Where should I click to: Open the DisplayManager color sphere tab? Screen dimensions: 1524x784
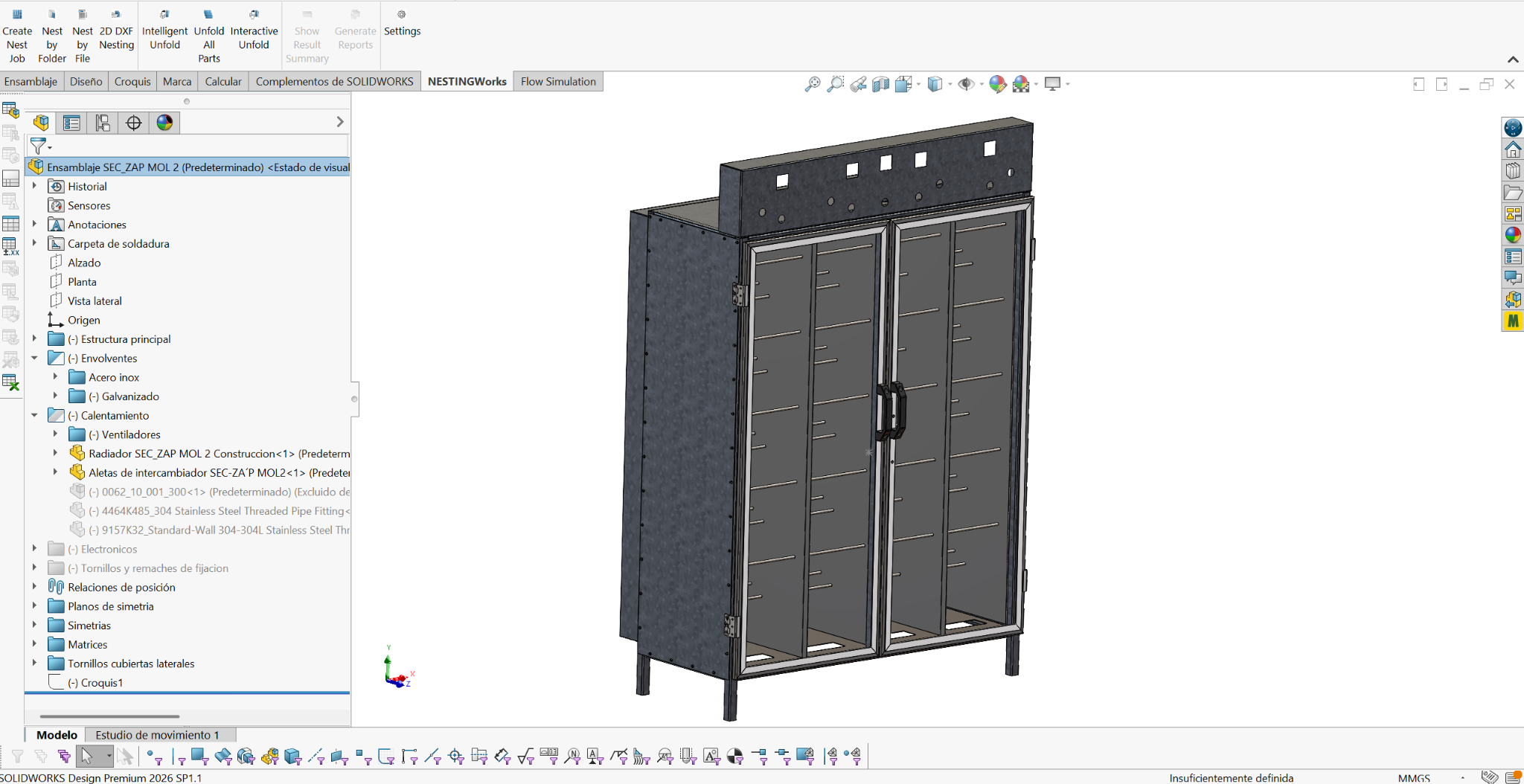click(164, 123)
